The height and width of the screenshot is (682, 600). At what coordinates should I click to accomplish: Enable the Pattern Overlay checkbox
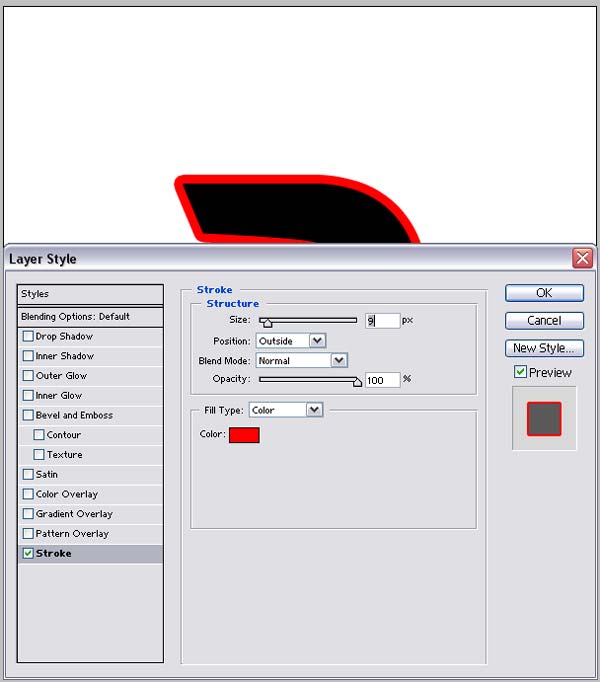tap(28, 533)
